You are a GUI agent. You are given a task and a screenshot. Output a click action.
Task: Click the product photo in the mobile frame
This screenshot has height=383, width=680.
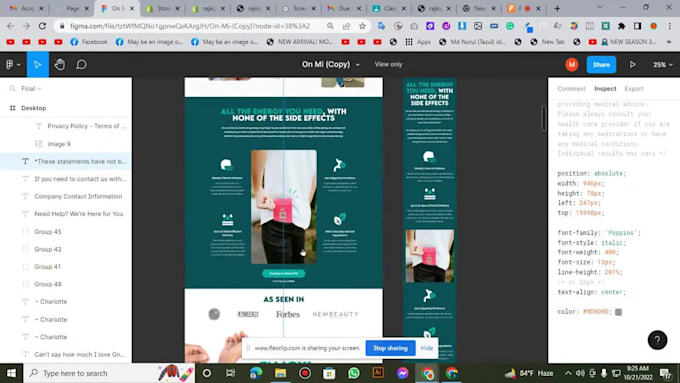pyautogui.click(x=430, y=256)
